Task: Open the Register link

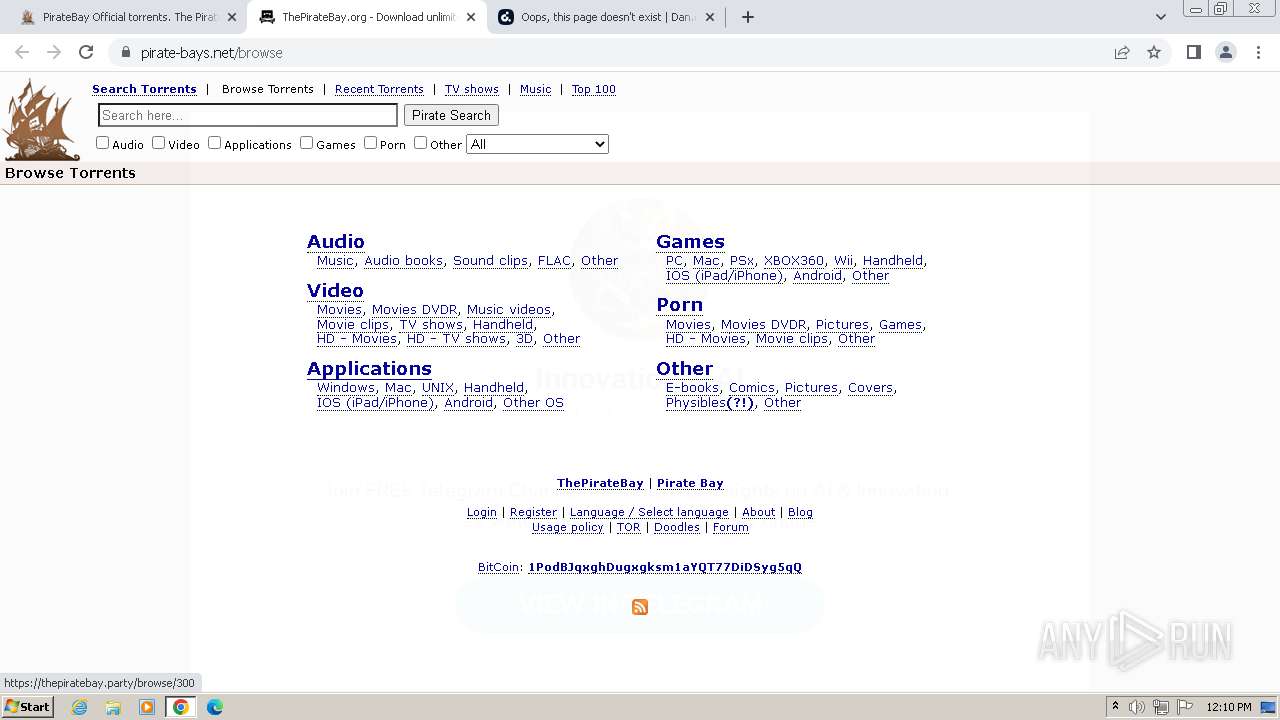Action: coord(533,512)
